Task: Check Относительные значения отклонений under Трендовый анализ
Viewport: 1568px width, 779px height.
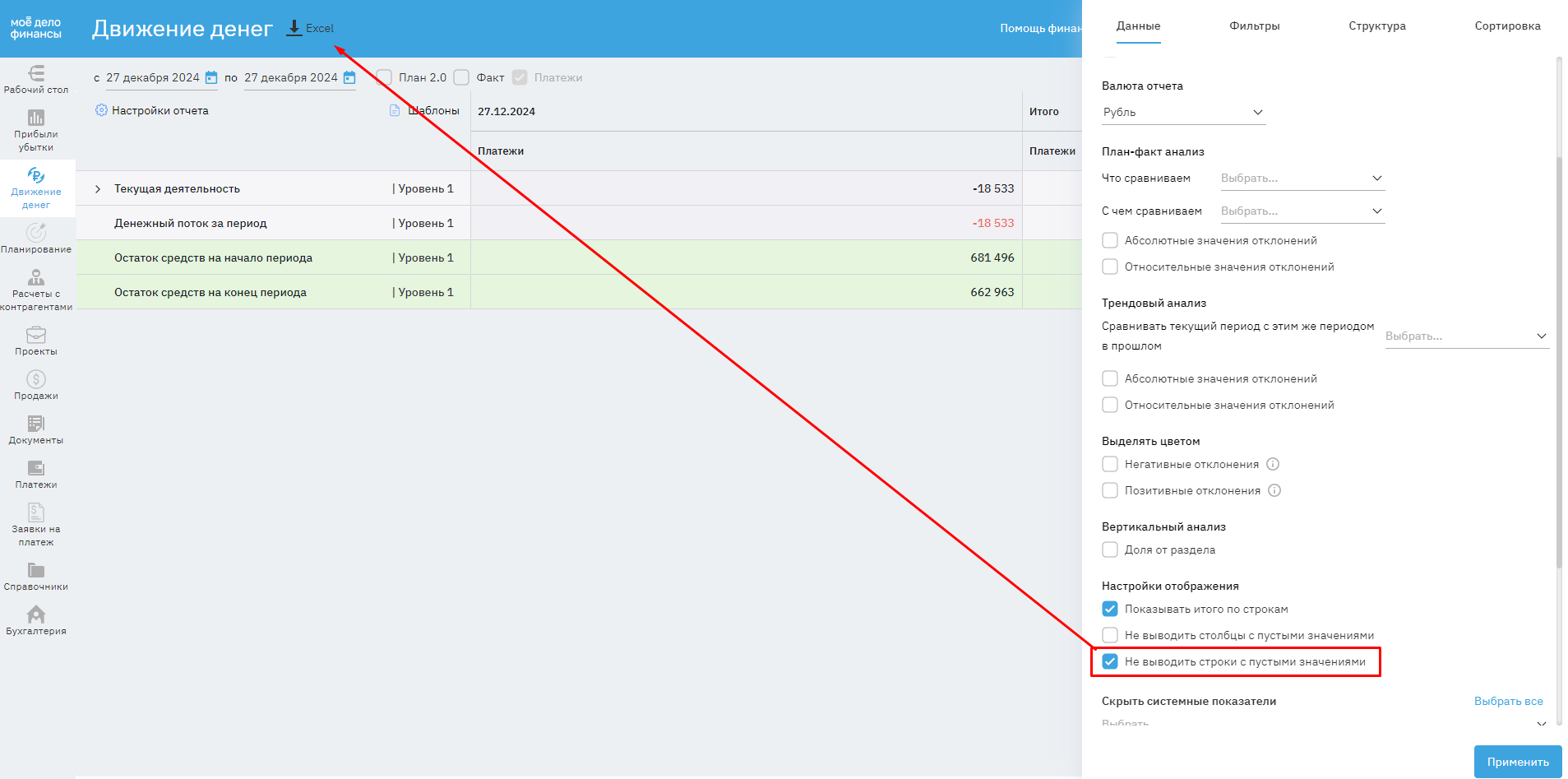Action: pos(1110,405)
